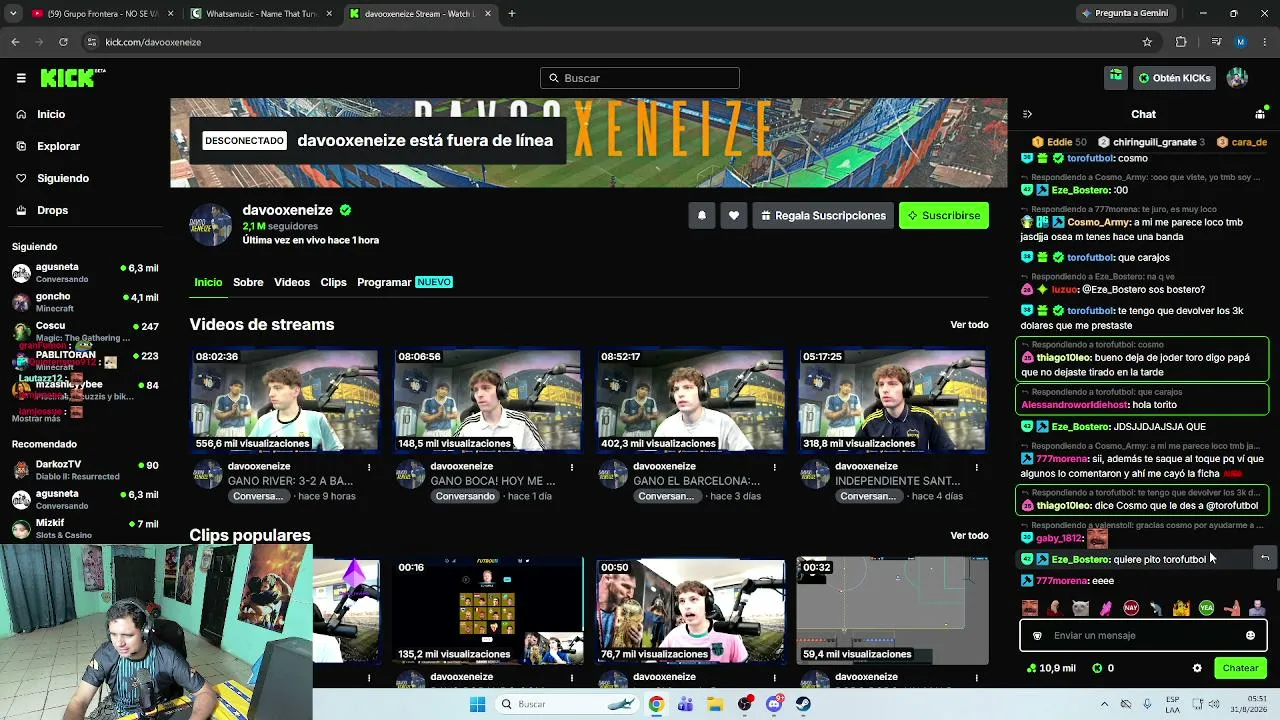Open options for INDEPENDIENTE SANT video
This screenshot has width=1280, height=720.
(977, 467)
